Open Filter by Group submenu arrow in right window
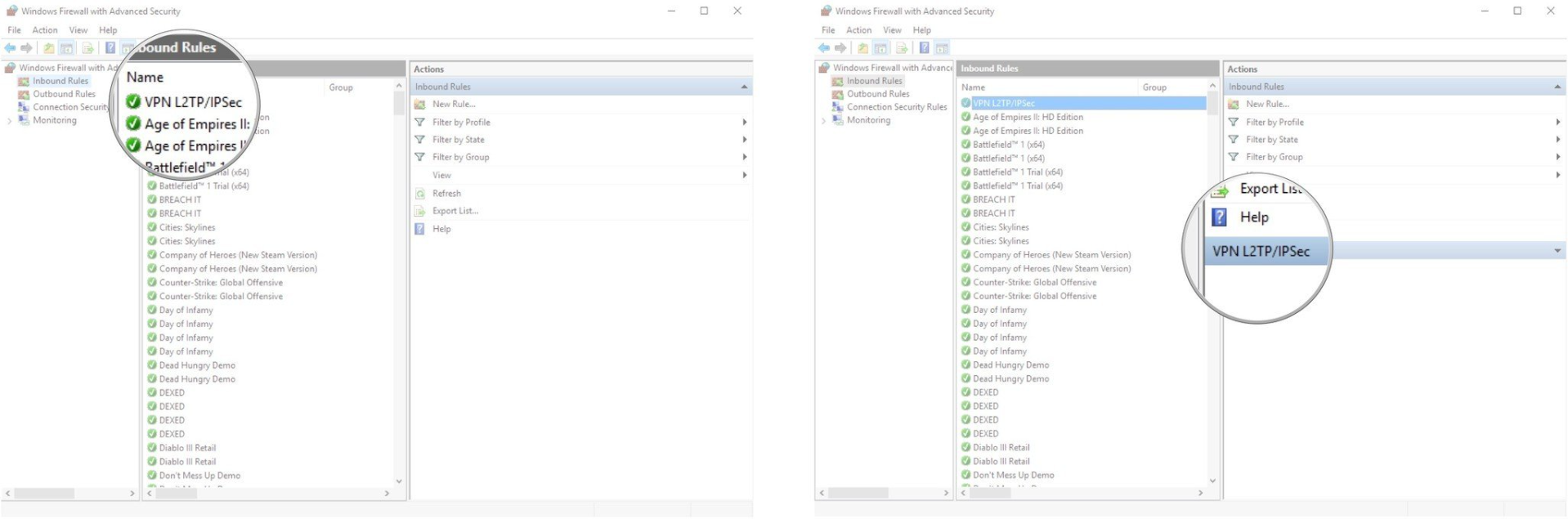This screenshot has width=1568, height=519. click(1557, 157)
